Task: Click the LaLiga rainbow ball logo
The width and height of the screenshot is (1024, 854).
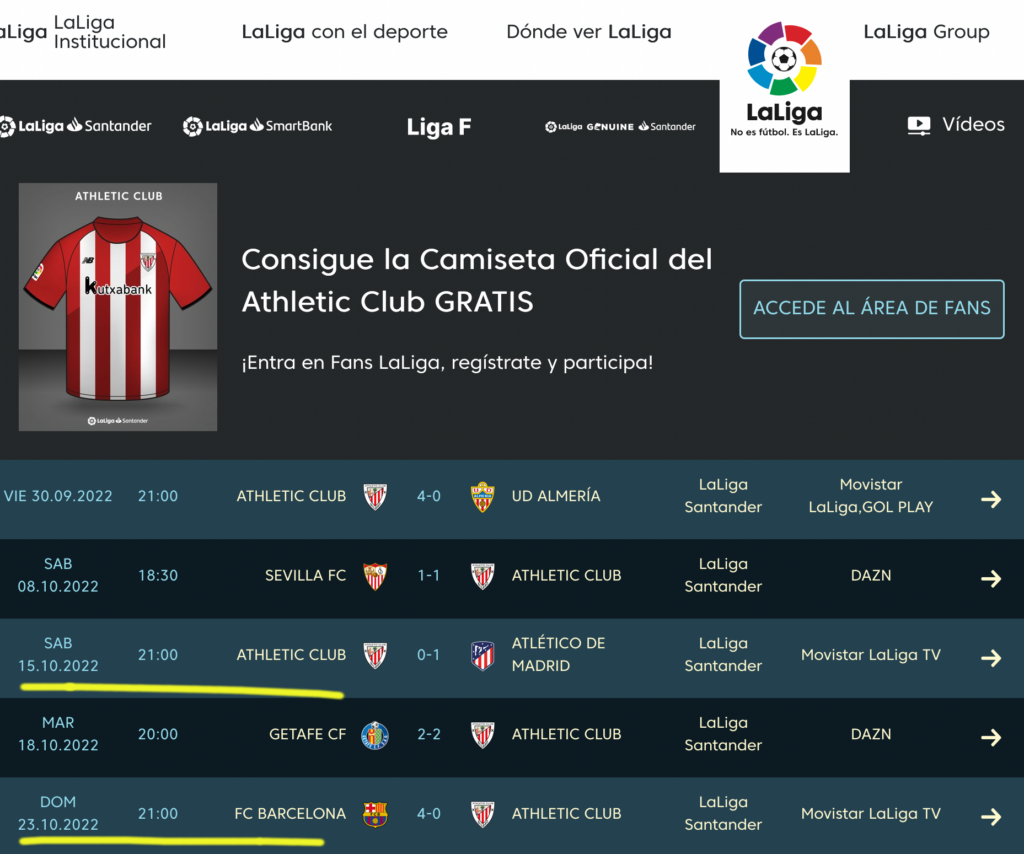Action: [x=784, y=60]
